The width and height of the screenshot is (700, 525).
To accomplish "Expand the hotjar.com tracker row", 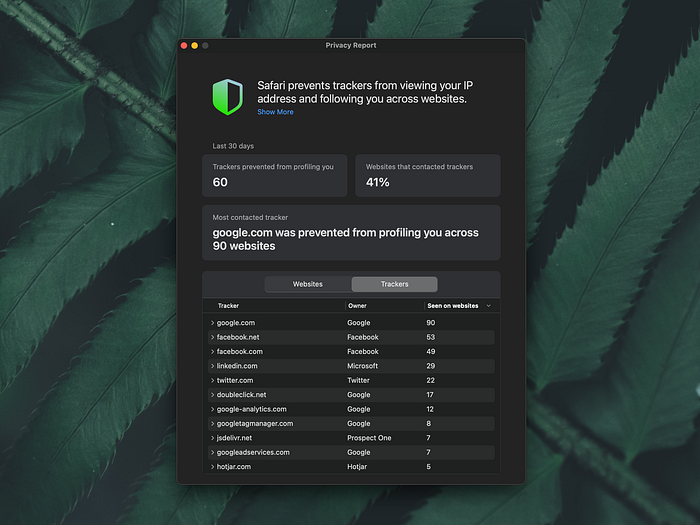I will (x=212, y=467).
